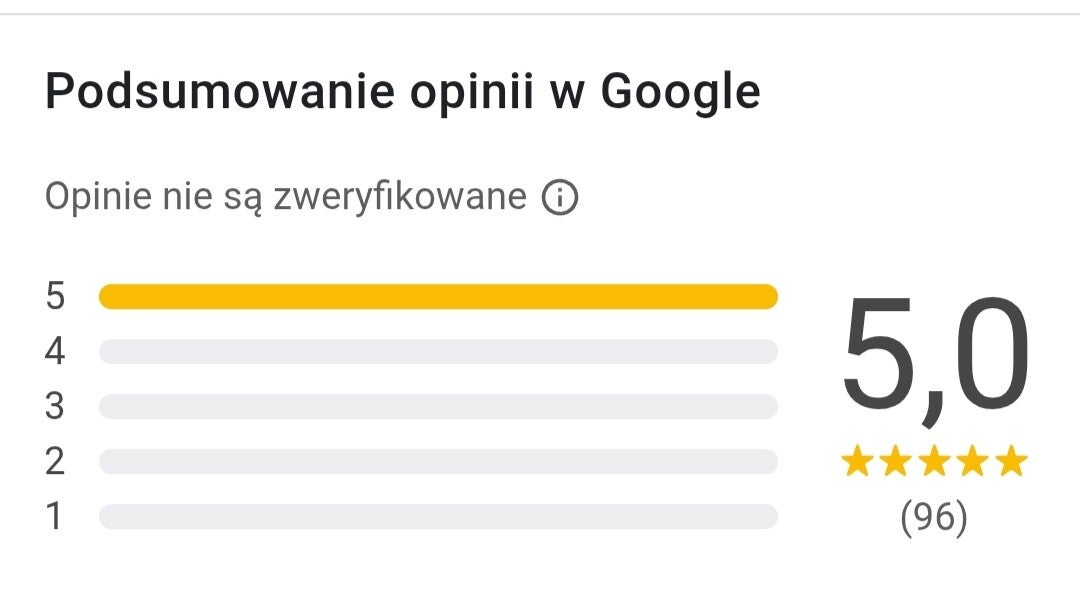Image resolution: width=1080 pixels, height=605 pixels.
Task: Click the gray 4-star rating bar
Action: (438, 352)
